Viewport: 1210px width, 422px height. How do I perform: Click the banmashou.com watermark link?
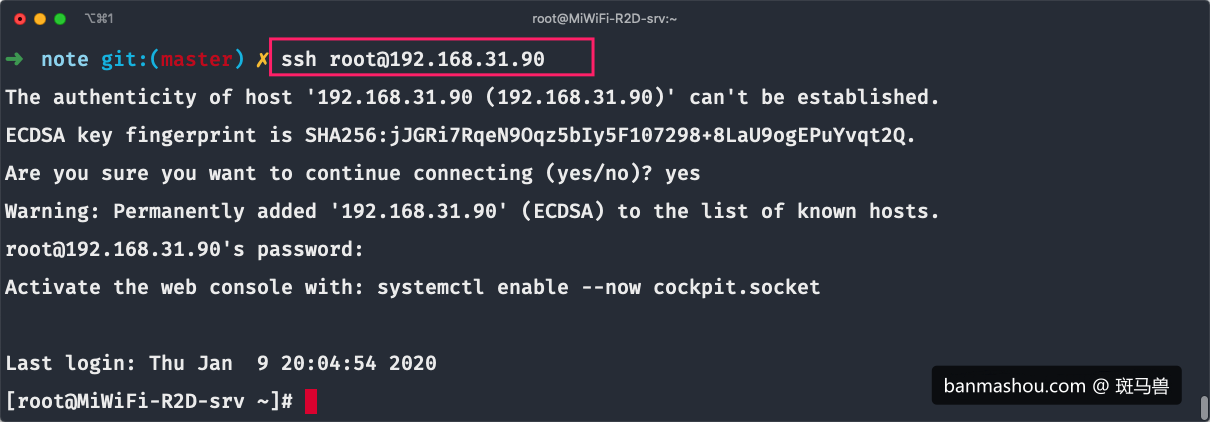click(x=1056, y=386)
